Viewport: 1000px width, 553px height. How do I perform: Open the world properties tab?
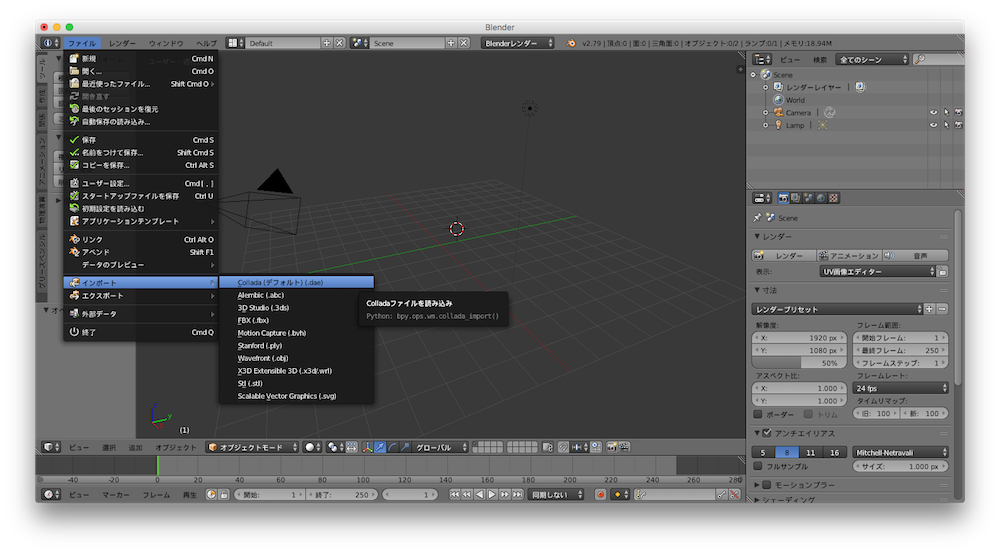821,198
